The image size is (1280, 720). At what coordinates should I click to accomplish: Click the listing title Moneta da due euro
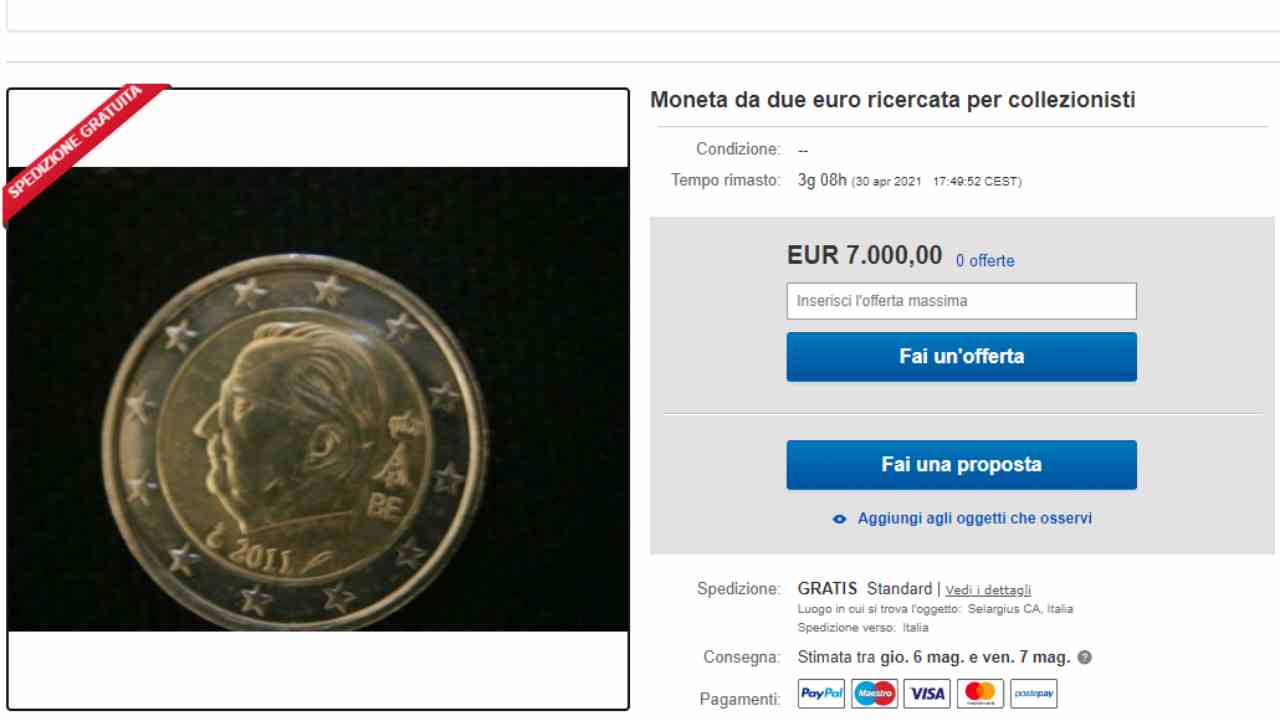tap(893, 100)
